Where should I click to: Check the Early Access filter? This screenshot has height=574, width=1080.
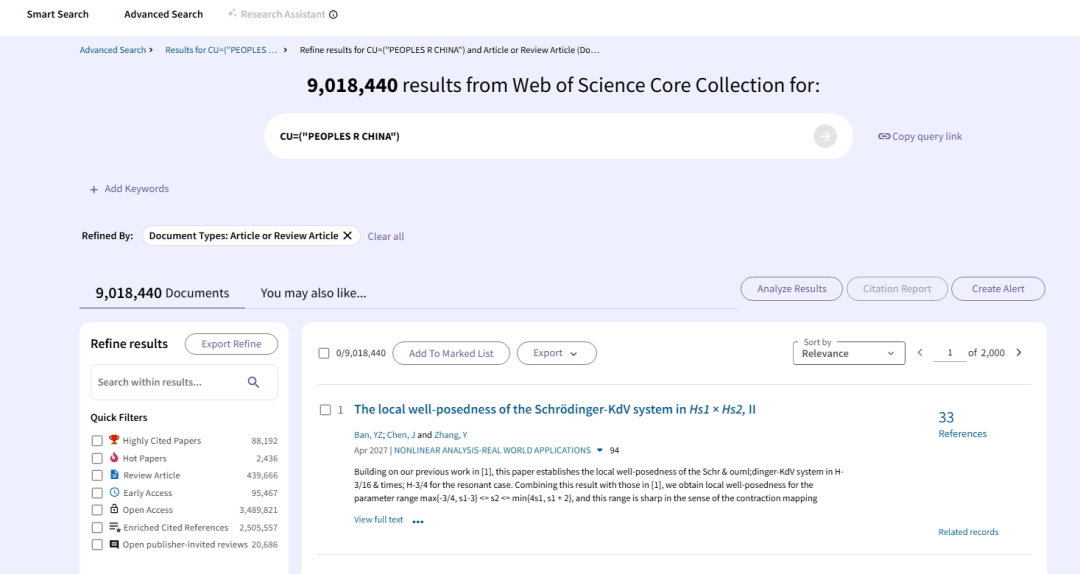[97, 493]
